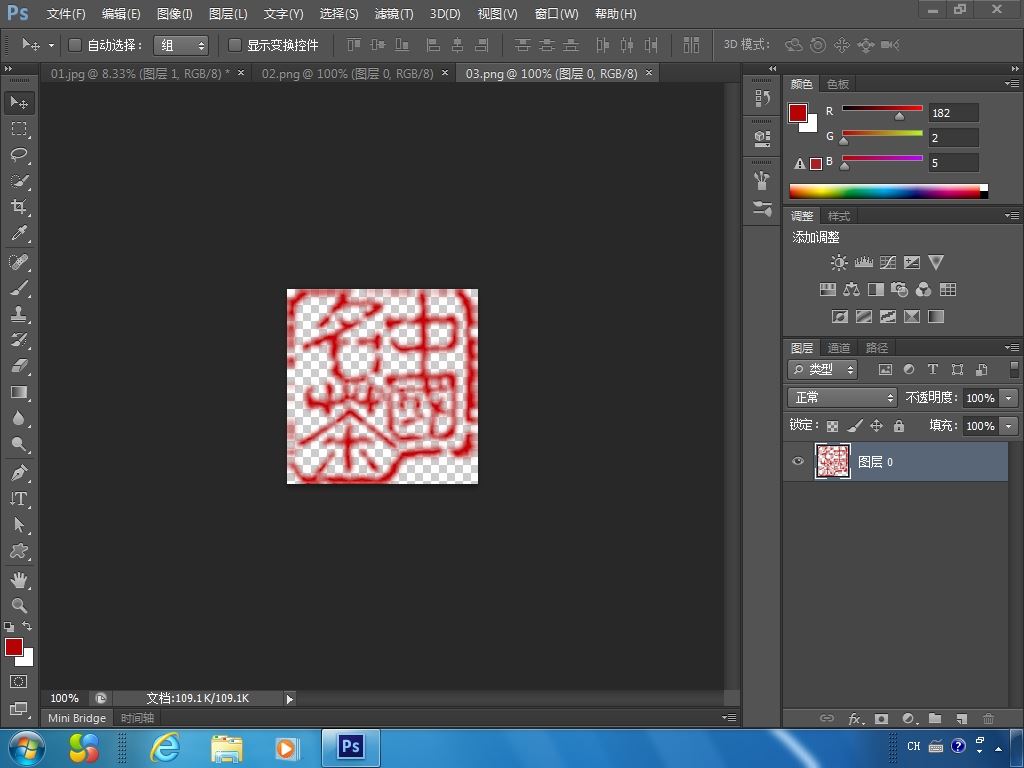Open the 滤镜(T) menu

[x=394, y=14]
